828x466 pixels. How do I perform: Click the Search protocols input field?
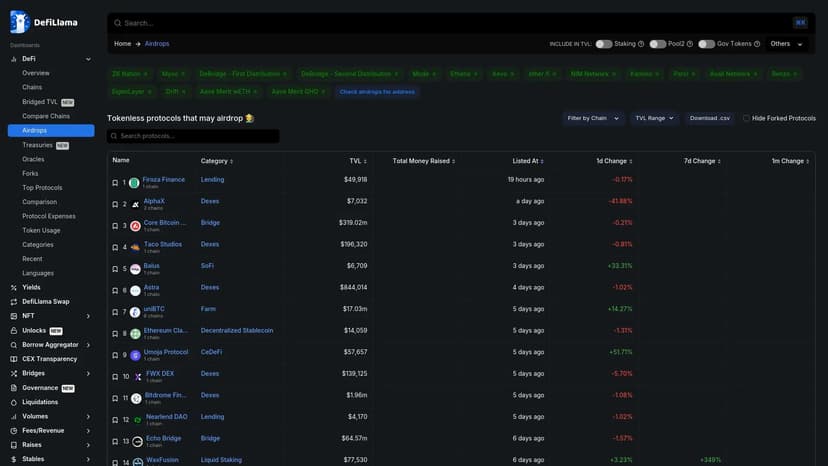[193, 136]
